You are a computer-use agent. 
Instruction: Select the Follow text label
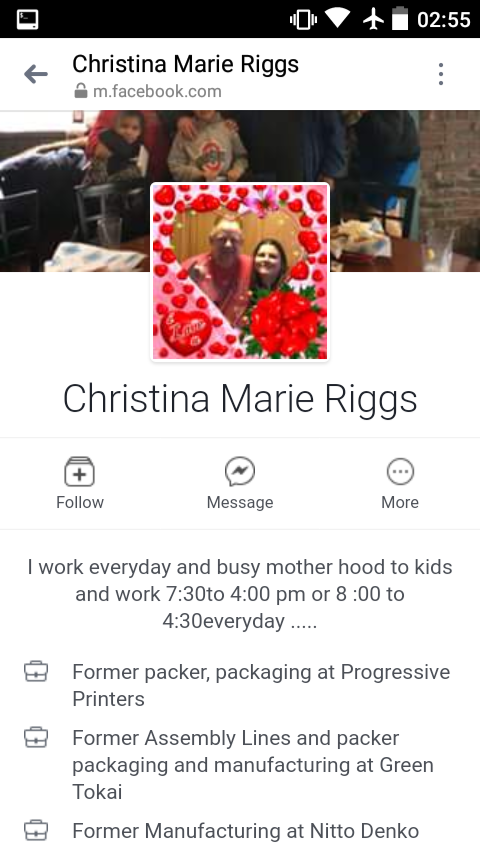pyautogui.click(x=80, y=502)
